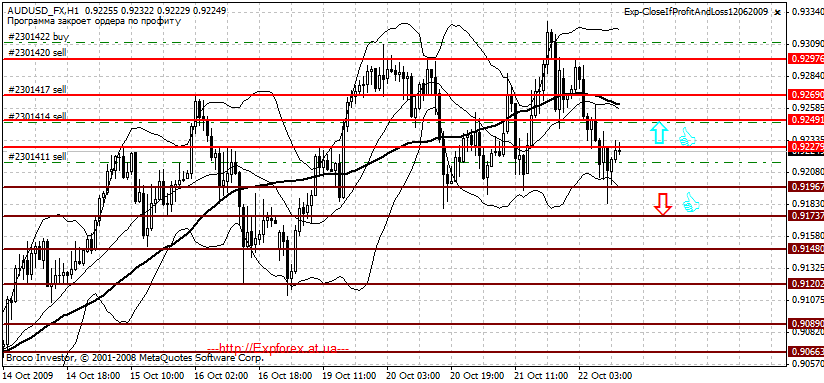Click the Exp-CloseIfProfitAndLoss12062009 expert label

(696, 12)
